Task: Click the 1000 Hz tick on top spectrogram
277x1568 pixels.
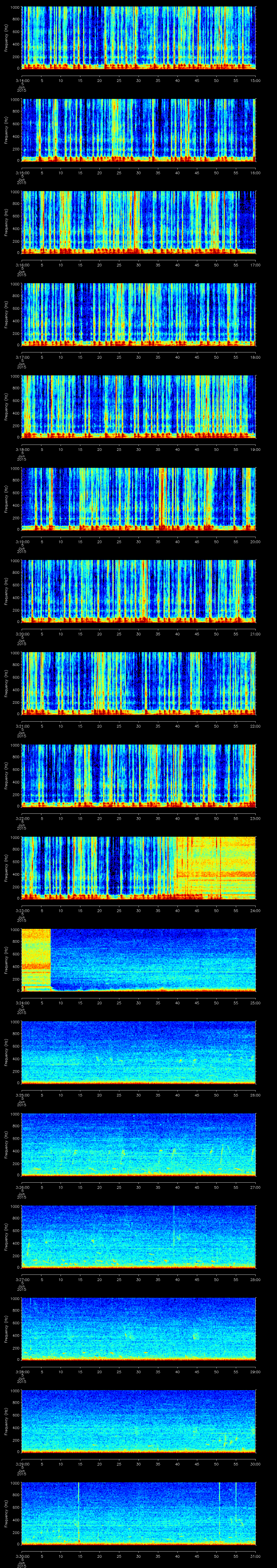Action: click(x=15, y=7)
